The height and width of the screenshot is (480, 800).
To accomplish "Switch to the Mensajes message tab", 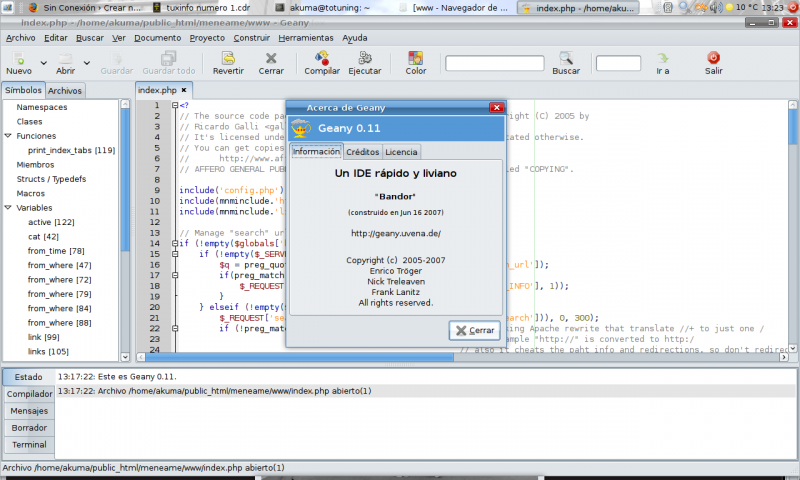I will 29,411.
